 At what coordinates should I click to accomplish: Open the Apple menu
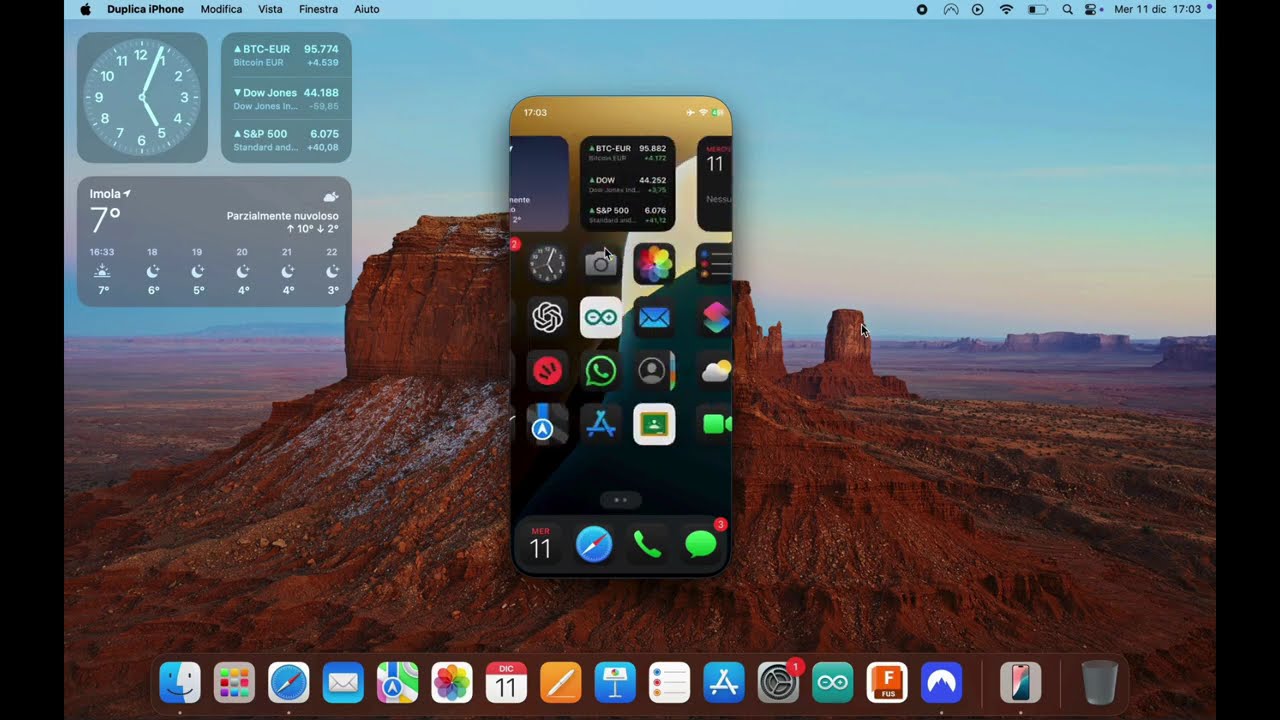pos(85,9)
